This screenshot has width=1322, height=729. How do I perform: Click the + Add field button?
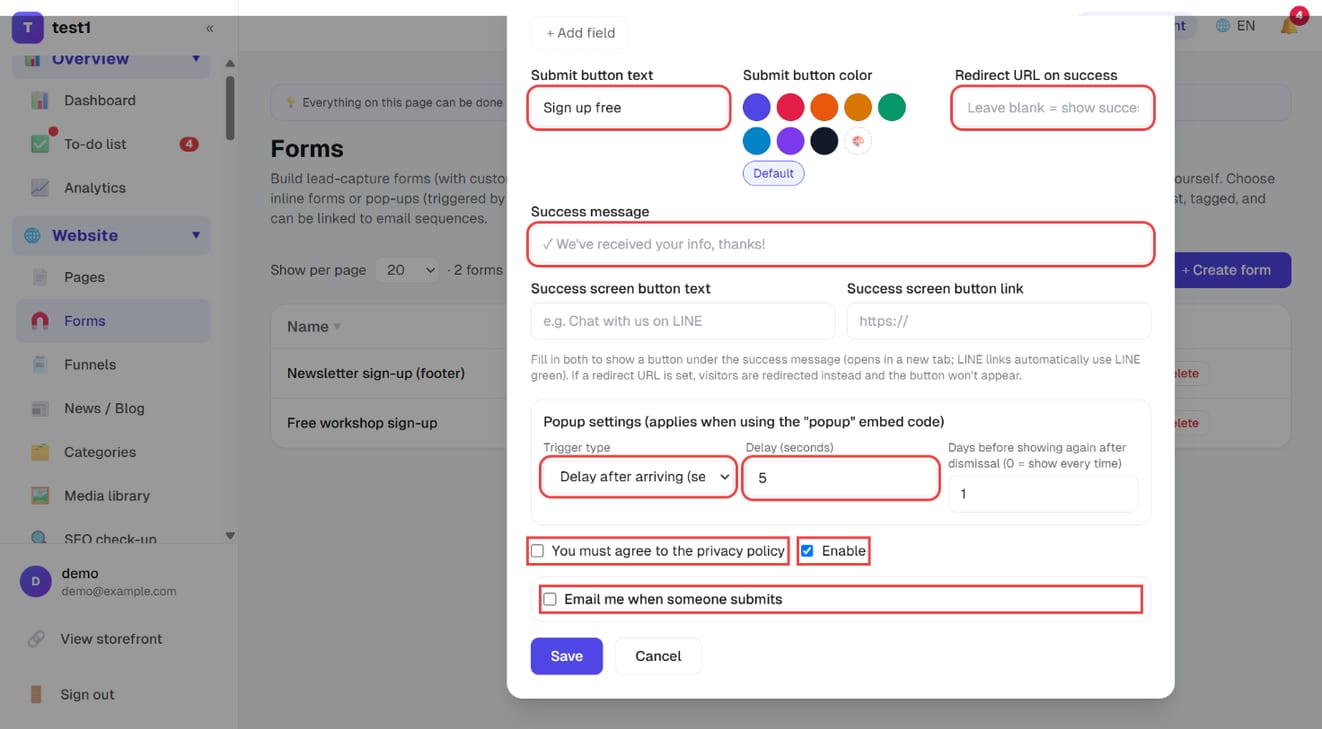(580, 33)
